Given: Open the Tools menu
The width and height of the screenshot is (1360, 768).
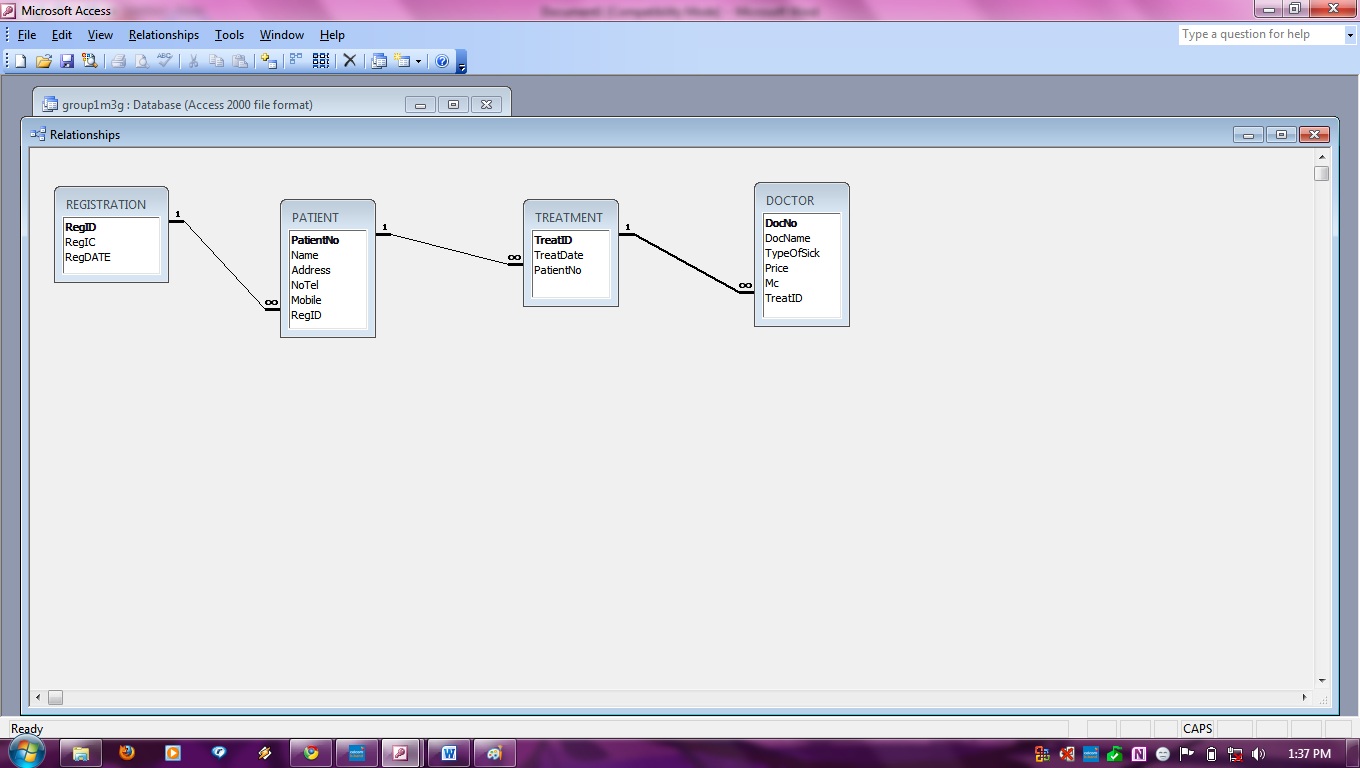Looking at the screenshot, I should [x=229, y=34].
